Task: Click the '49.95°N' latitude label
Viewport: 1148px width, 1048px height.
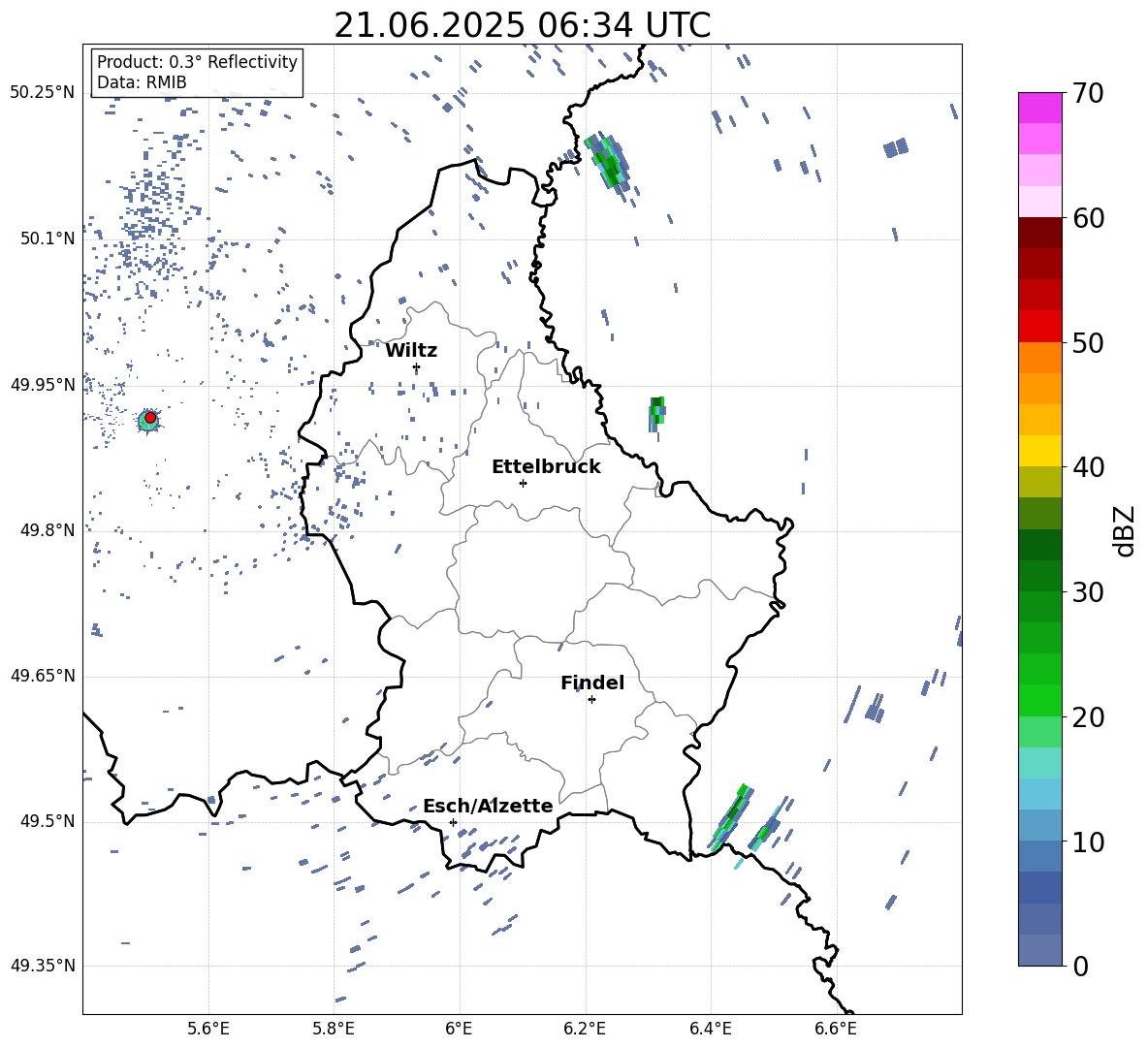Action: [x=43, y=384]
